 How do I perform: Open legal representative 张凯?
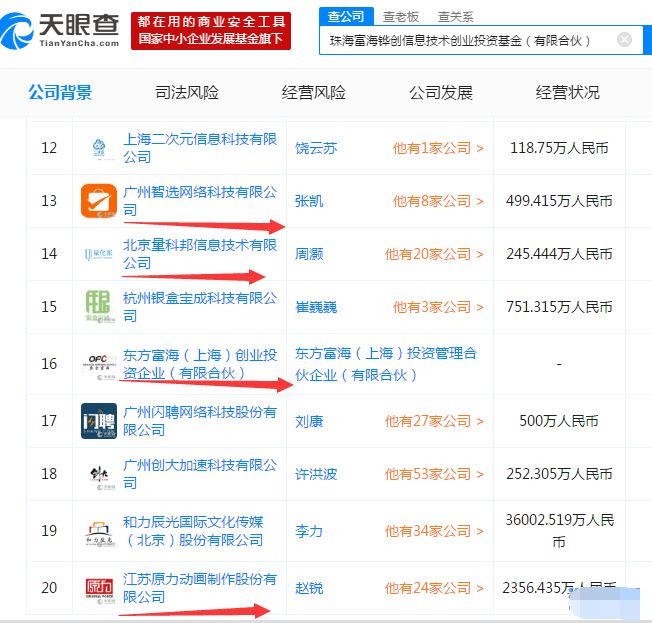point(309,201)
